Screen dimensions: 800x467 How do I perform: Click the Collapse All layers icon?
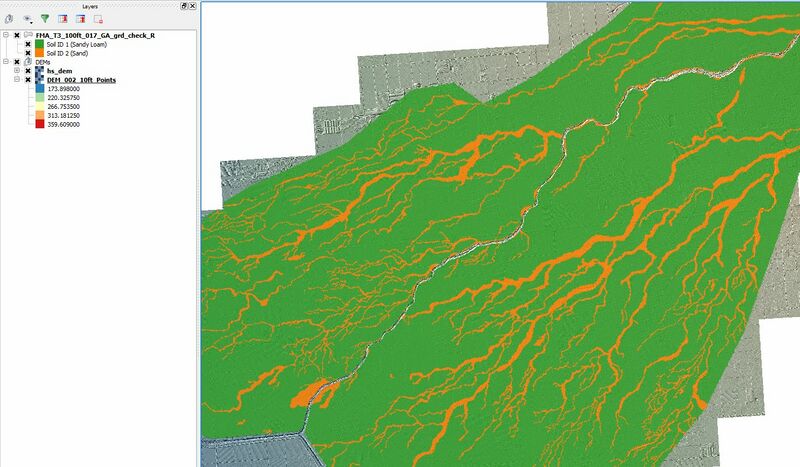80,18
